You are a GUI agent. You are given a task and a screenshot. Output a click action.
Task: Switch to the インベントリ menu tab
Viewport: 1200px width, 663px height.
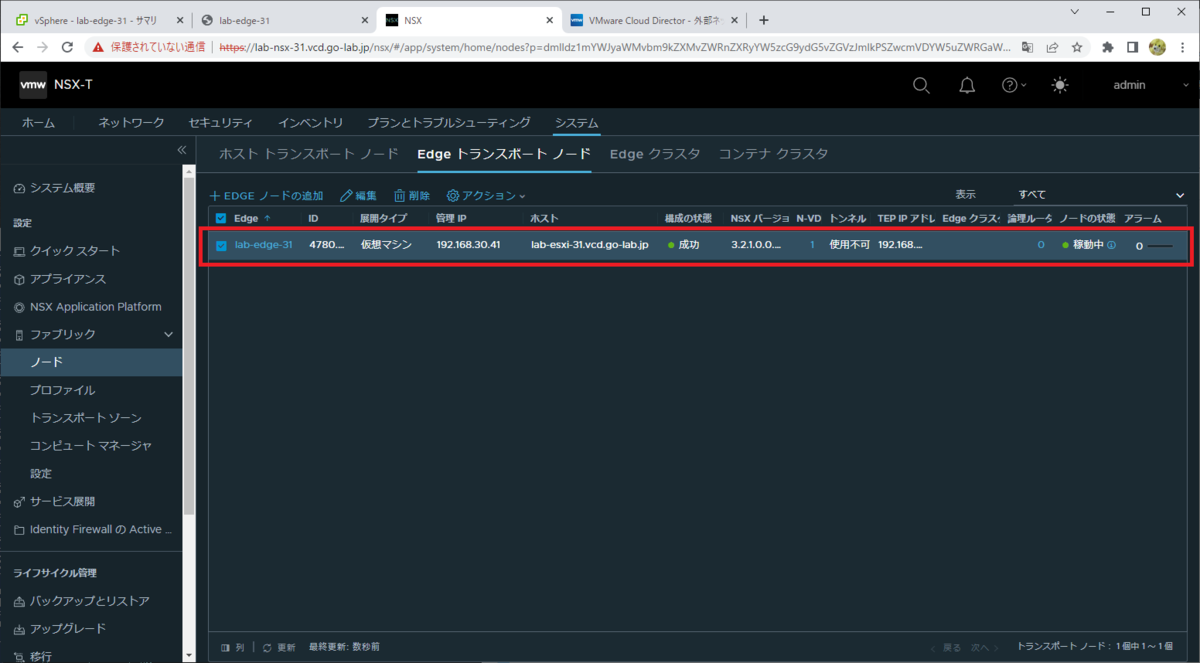click(310, 122)
